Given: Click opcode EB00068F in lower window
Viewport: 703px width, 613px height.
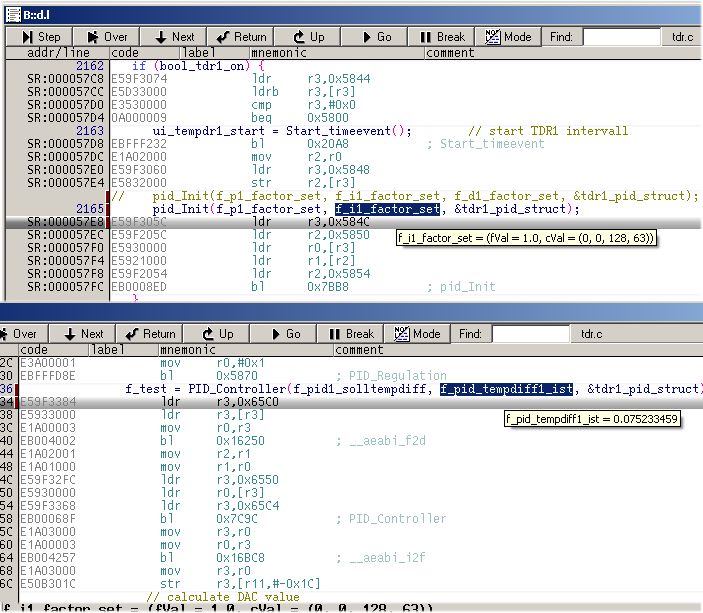Looking at the screenshot, I should (48, 519).
